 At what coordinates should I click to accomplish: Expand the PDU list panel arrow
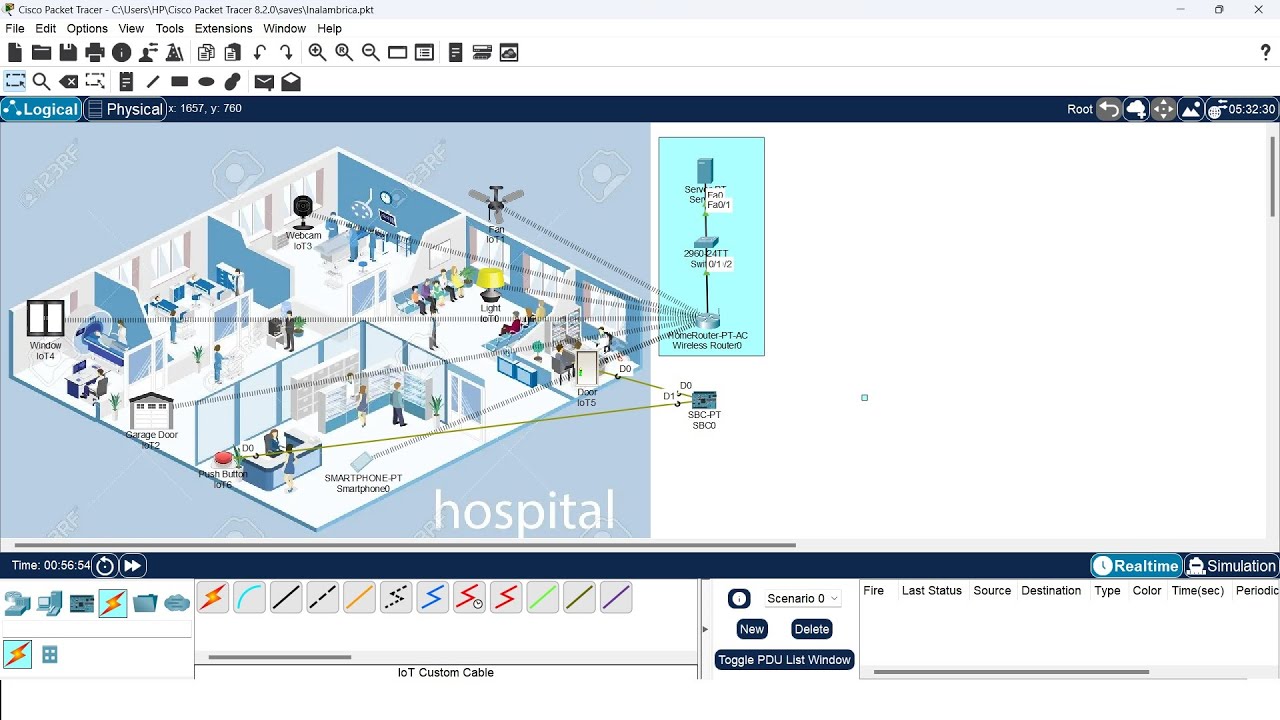[704, 629]
